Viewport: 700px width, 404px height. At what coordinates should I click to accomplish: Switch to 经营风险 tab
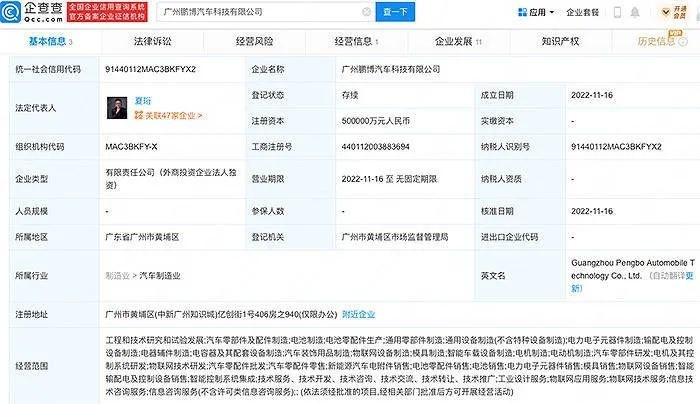[x=254, y=42]
